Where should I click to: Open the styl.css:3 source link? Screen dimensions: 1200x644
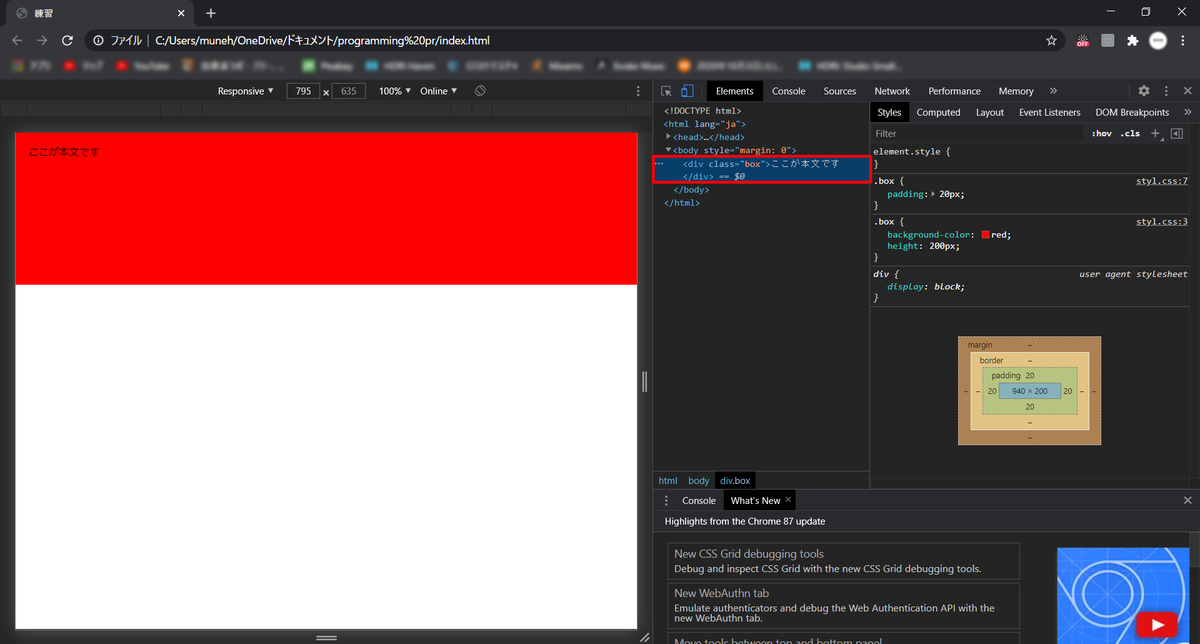coord(1161,221)
